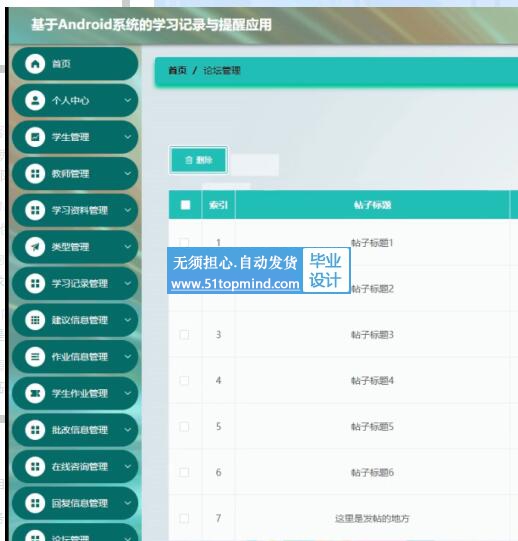Open the 批改信息管理 menu item
Viewport: 518px width, 541px height.
coord(75,430)
